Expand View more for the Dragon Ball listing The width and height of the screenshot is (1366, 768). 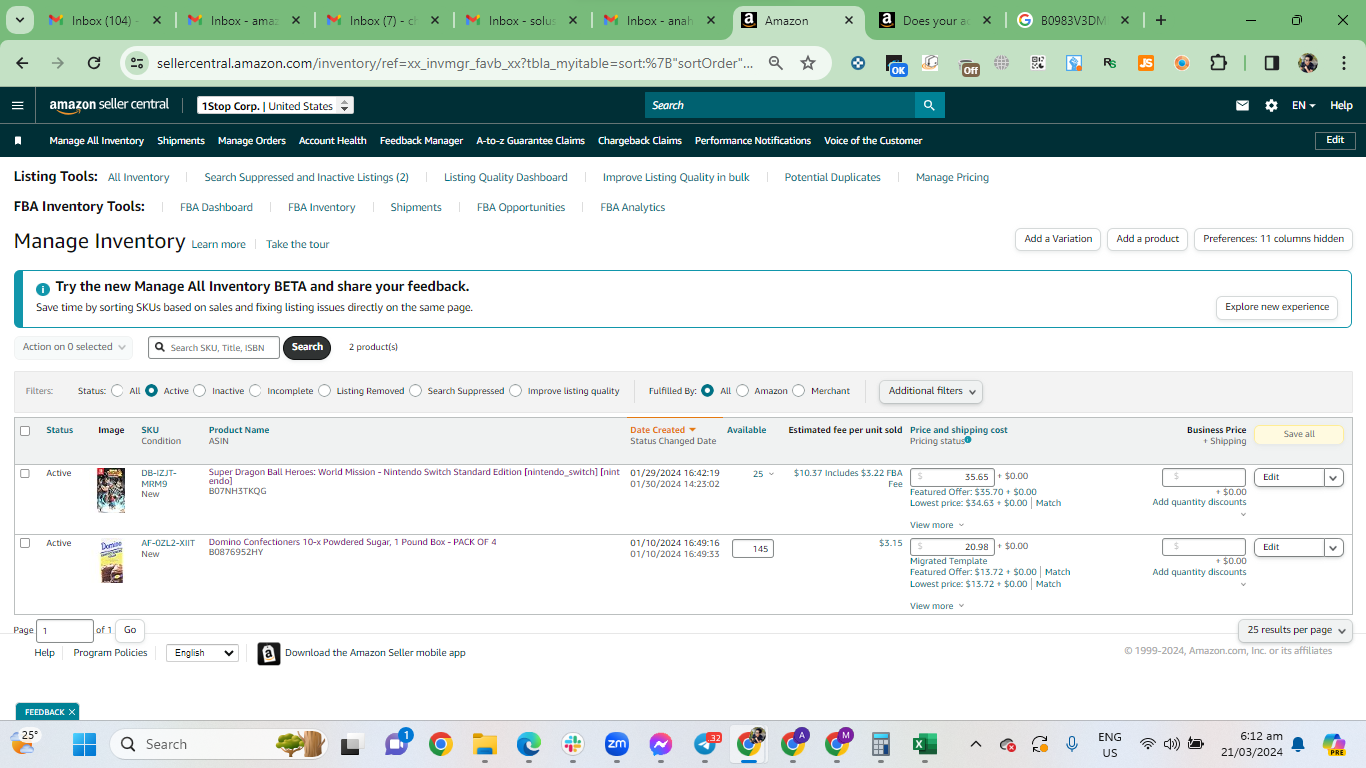click(x=937, y=525)
